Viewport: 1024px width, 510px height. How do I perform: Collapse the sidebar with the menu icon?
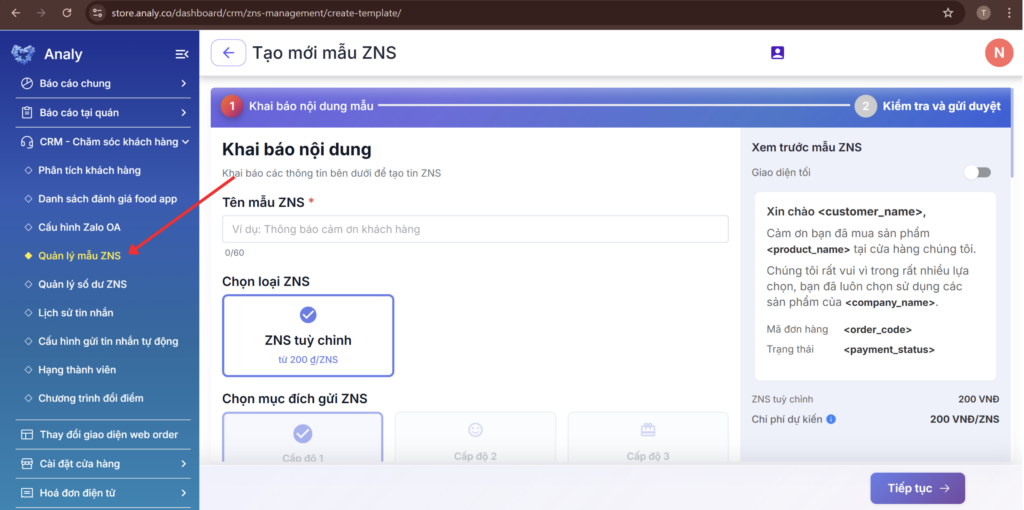point(181,54)
